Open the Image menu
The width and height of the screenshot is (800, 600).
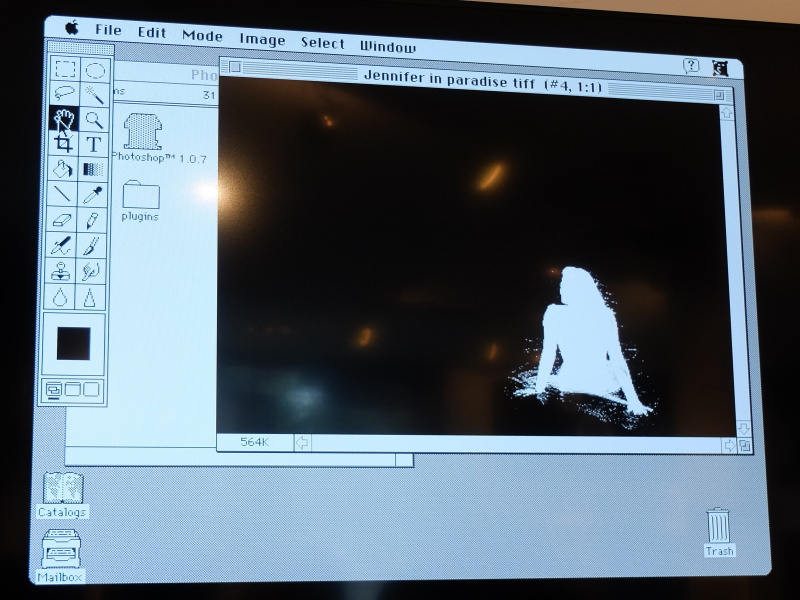[x=262, y=40]
